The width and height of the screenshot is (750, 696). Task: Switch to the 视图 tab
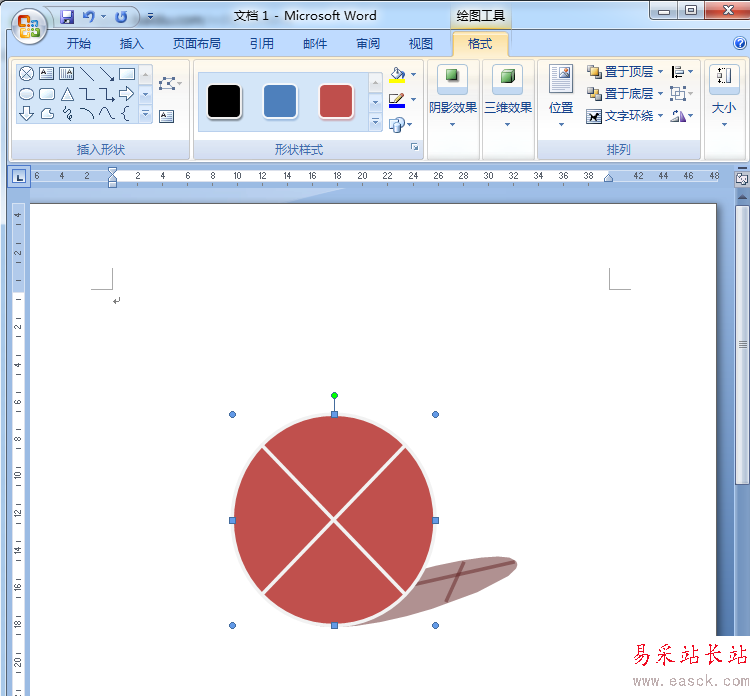point(420,44)
